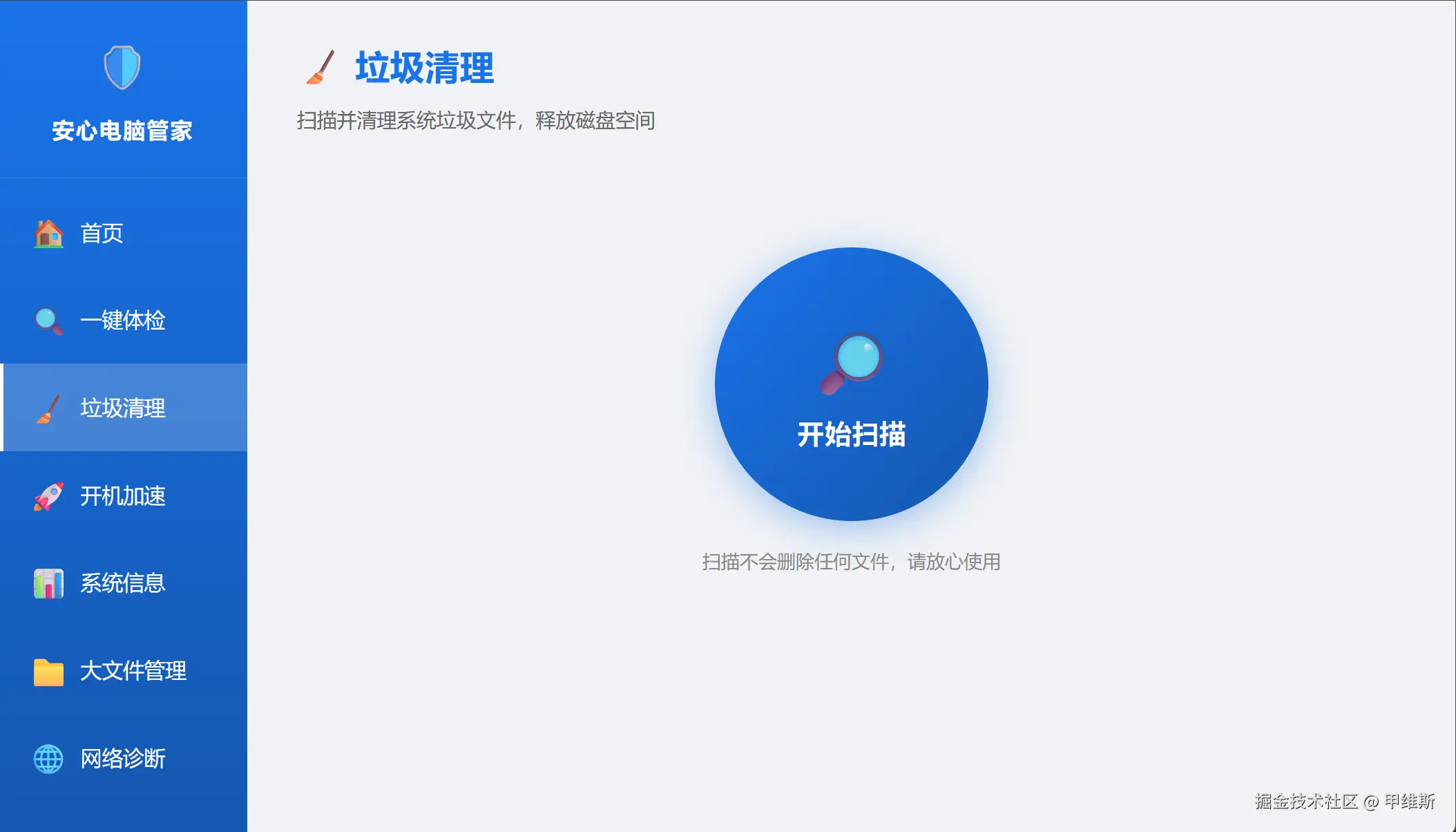
Task: Click the rocket icon for 开机加速
Action: pyautogui.click(x=48, y=496)
